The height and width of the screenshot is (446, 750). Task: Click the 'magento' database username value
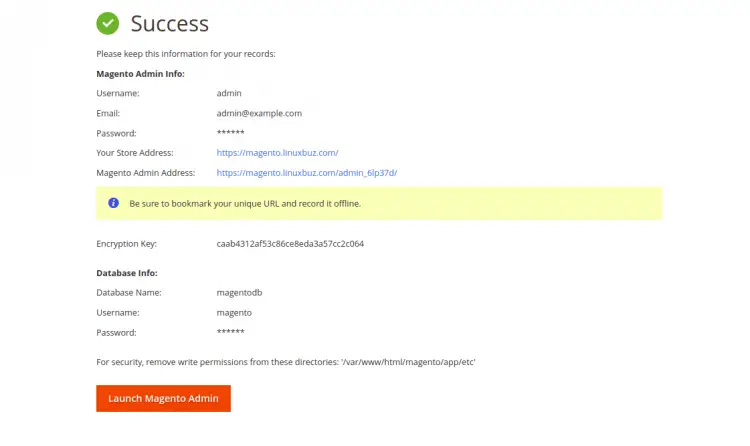coord(234,312)
